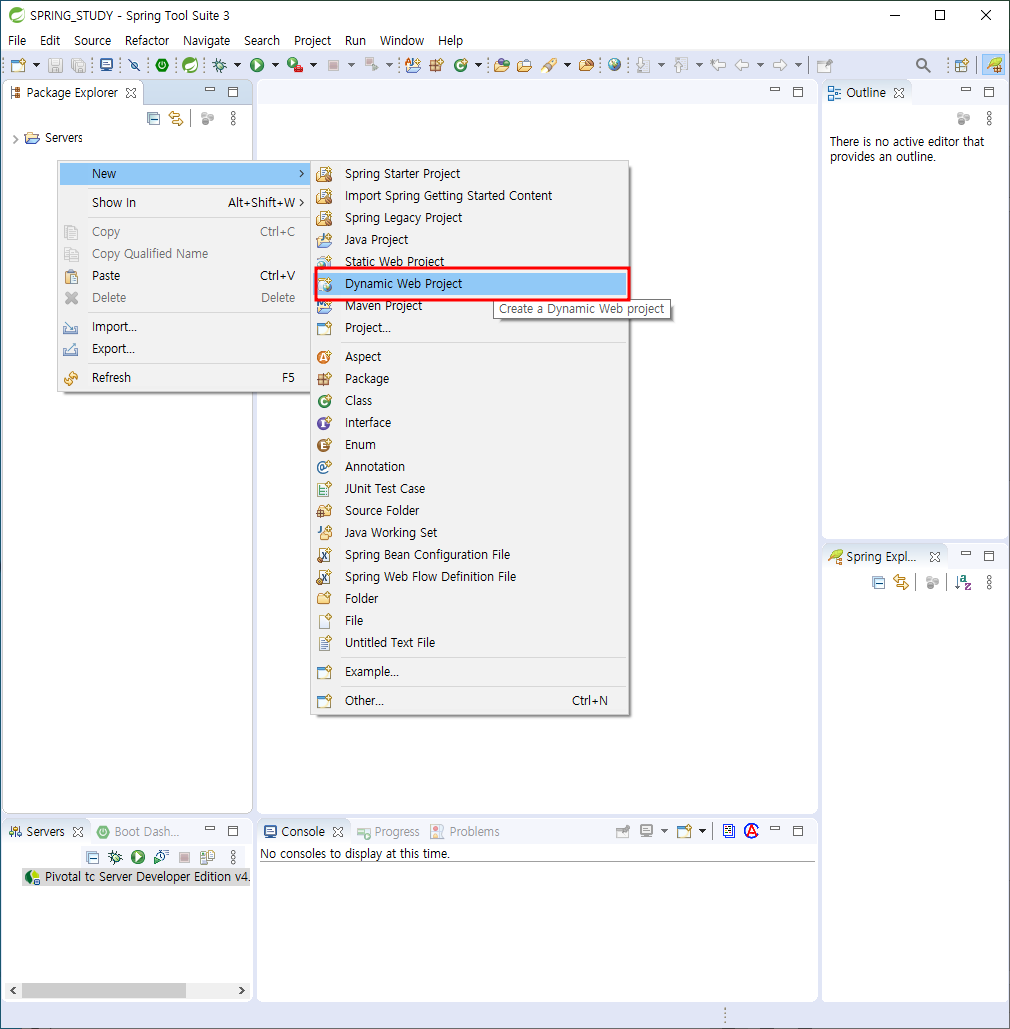Click the Spring leaf relaunch icon in toolbar
Viewport: 1010px width, 1029px height.
(x=190, y=65)
